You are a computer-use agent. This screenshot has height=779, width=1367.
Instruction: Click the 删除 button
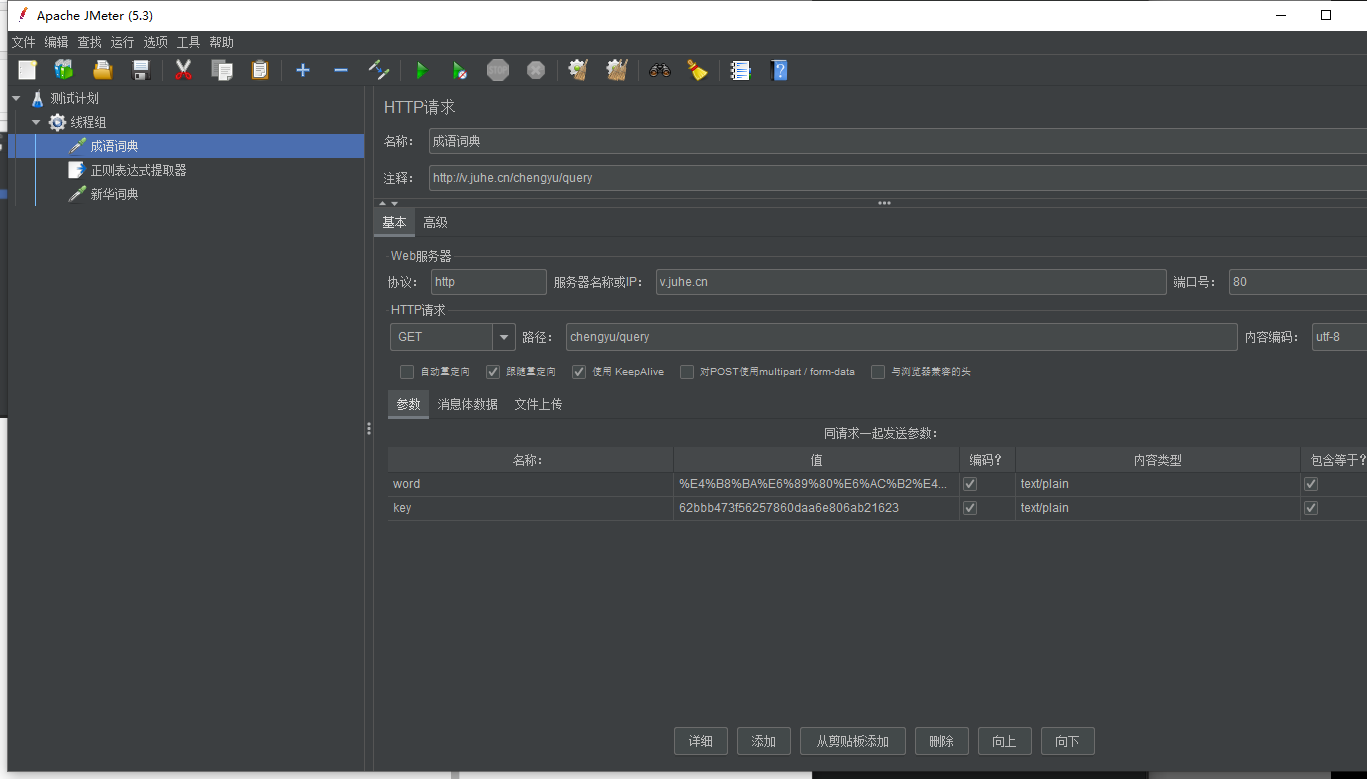coord(942,741)
